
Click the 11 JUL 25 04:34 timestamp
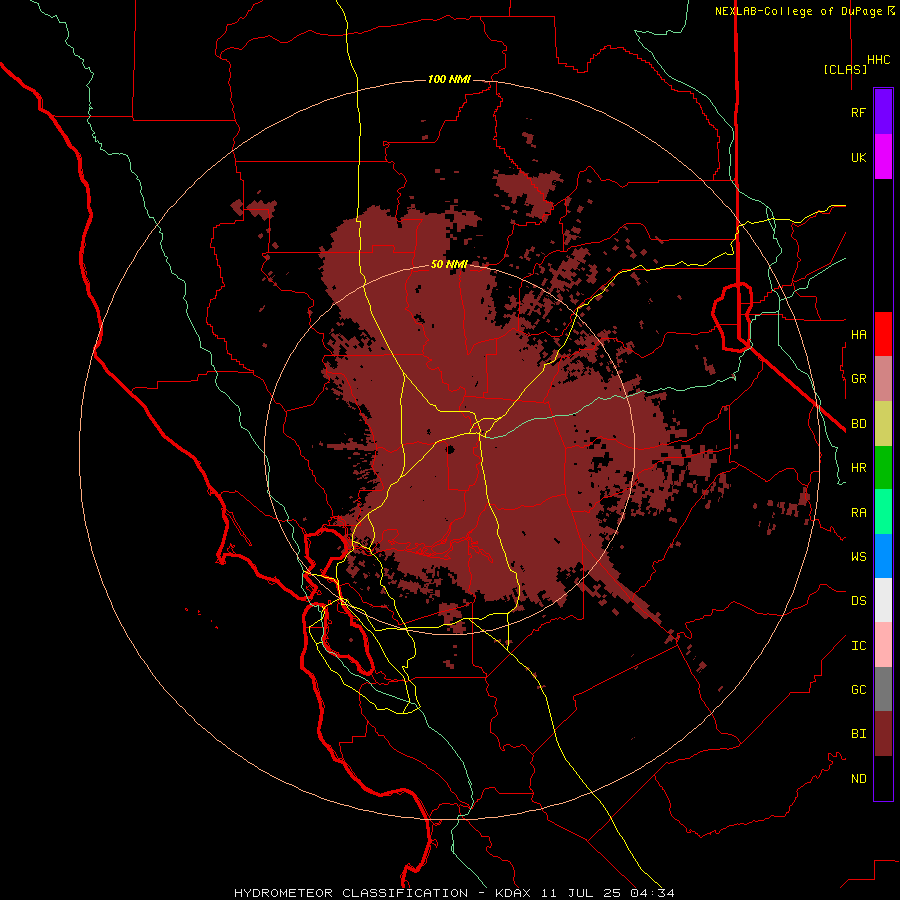(606, 893)
